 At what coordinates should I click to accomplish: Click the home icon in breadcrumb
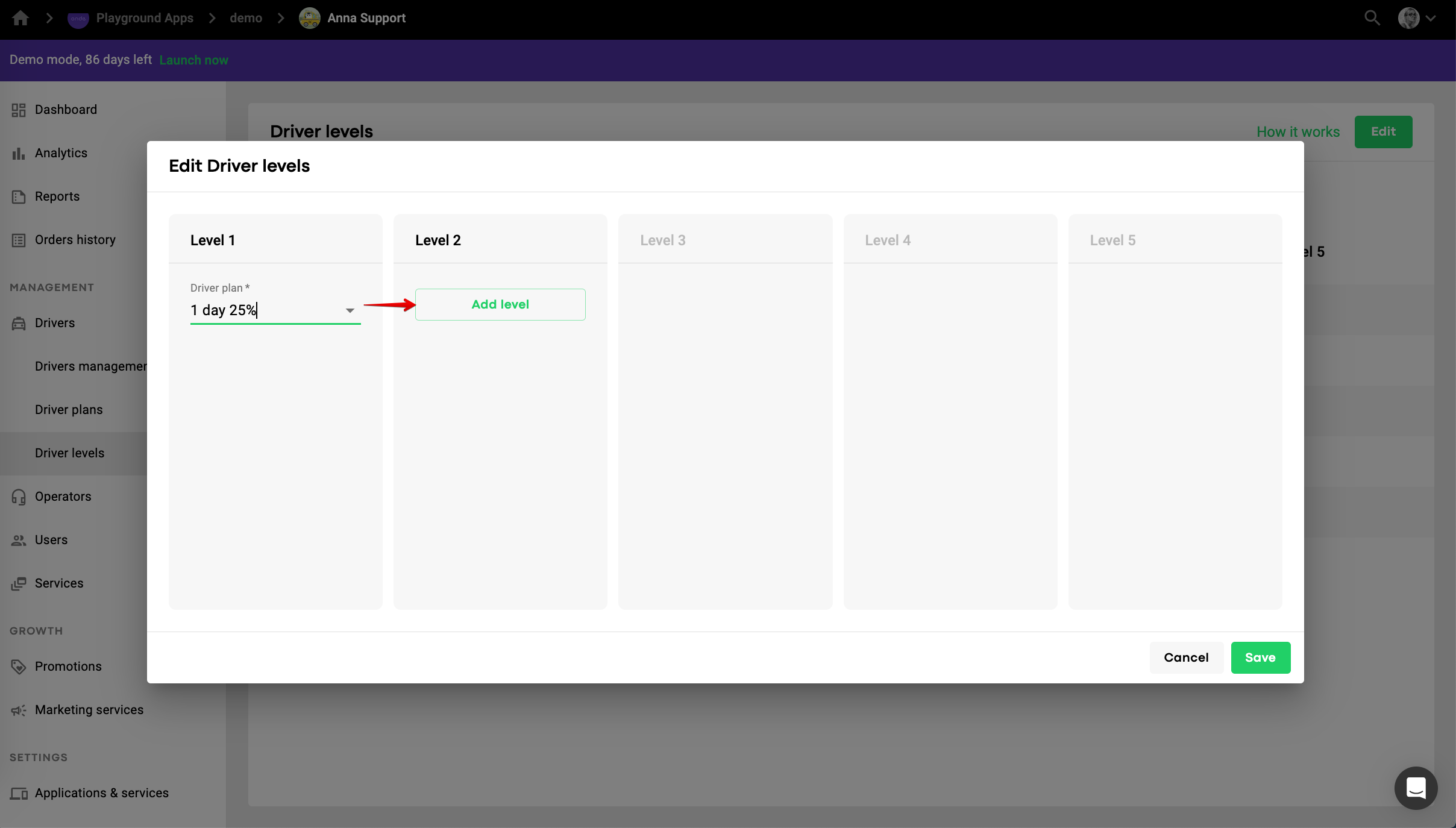point(20,18)
